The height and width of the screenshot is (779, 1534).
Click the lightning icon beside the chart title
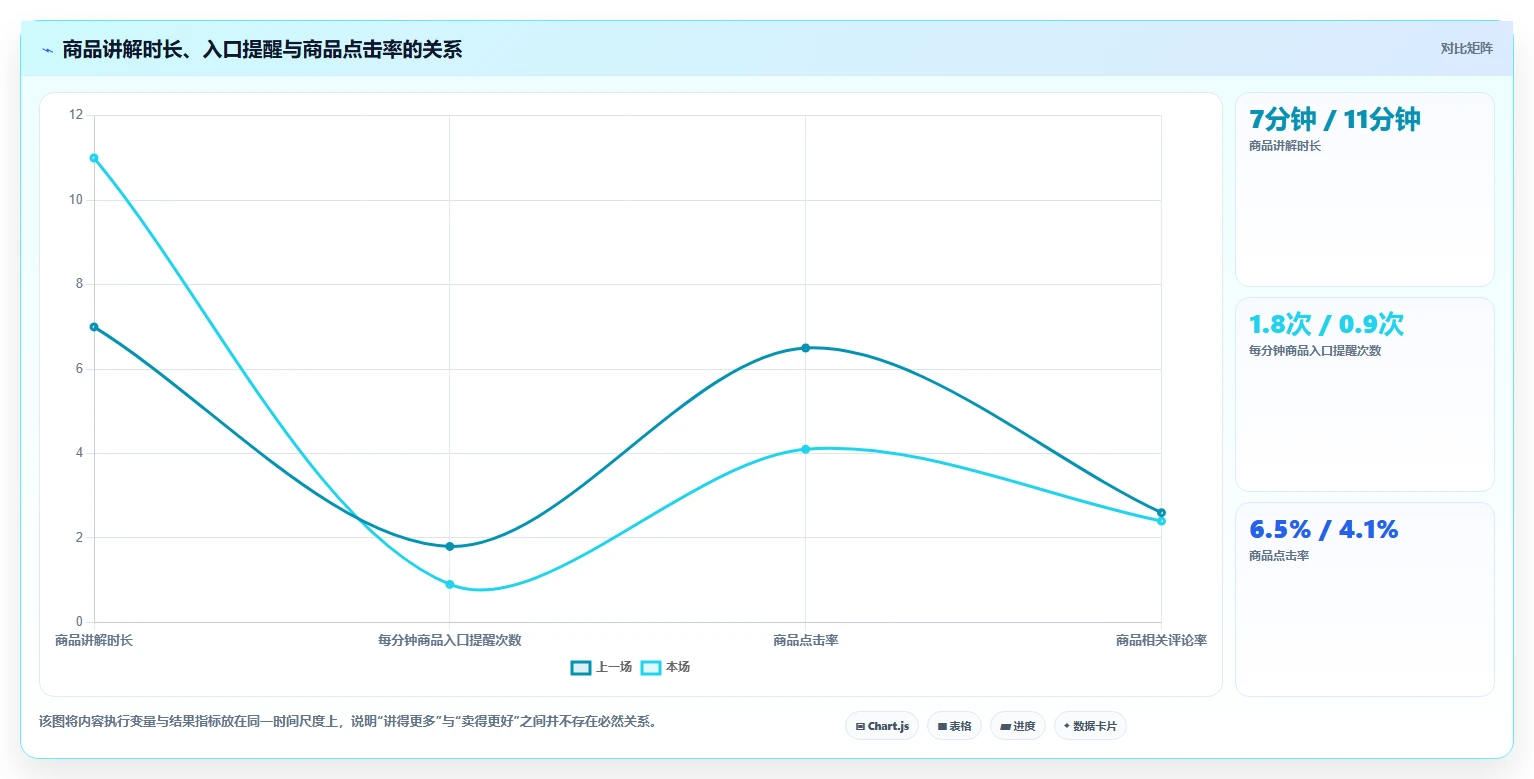point(47,50)
